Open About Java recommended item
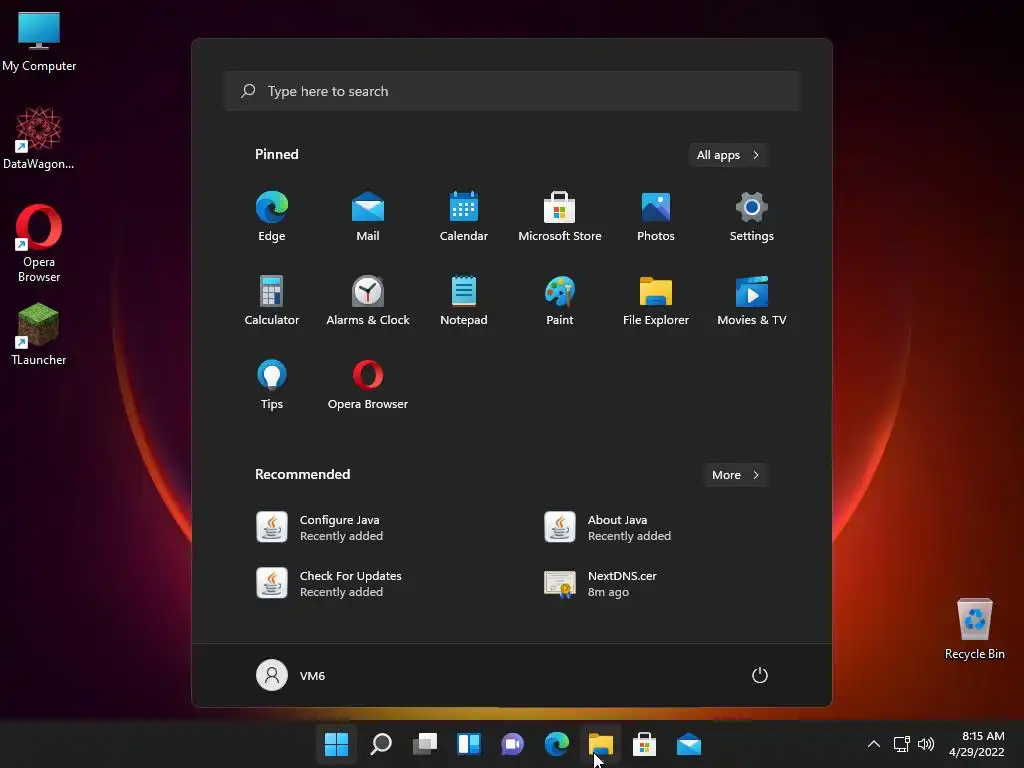Image resolution: width=1024 pixels, height=768 pixels. click(x=608, y=527)
